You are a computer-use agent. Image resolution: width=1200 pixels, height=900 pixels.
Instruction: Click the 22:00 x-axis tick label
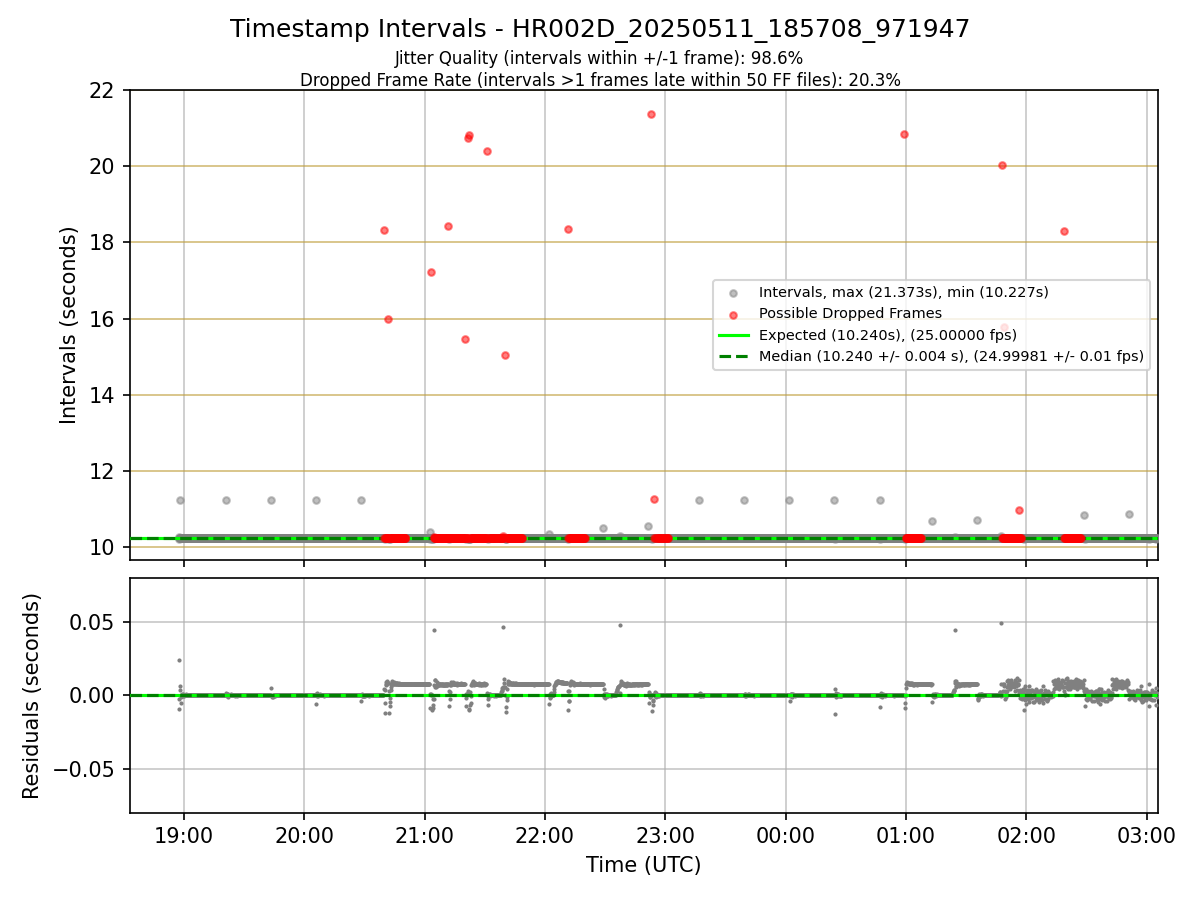point(545,834)
